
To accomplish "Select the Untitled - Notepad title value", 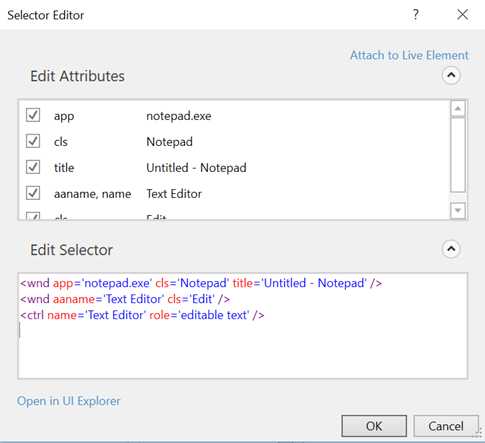I will (196, 168).
